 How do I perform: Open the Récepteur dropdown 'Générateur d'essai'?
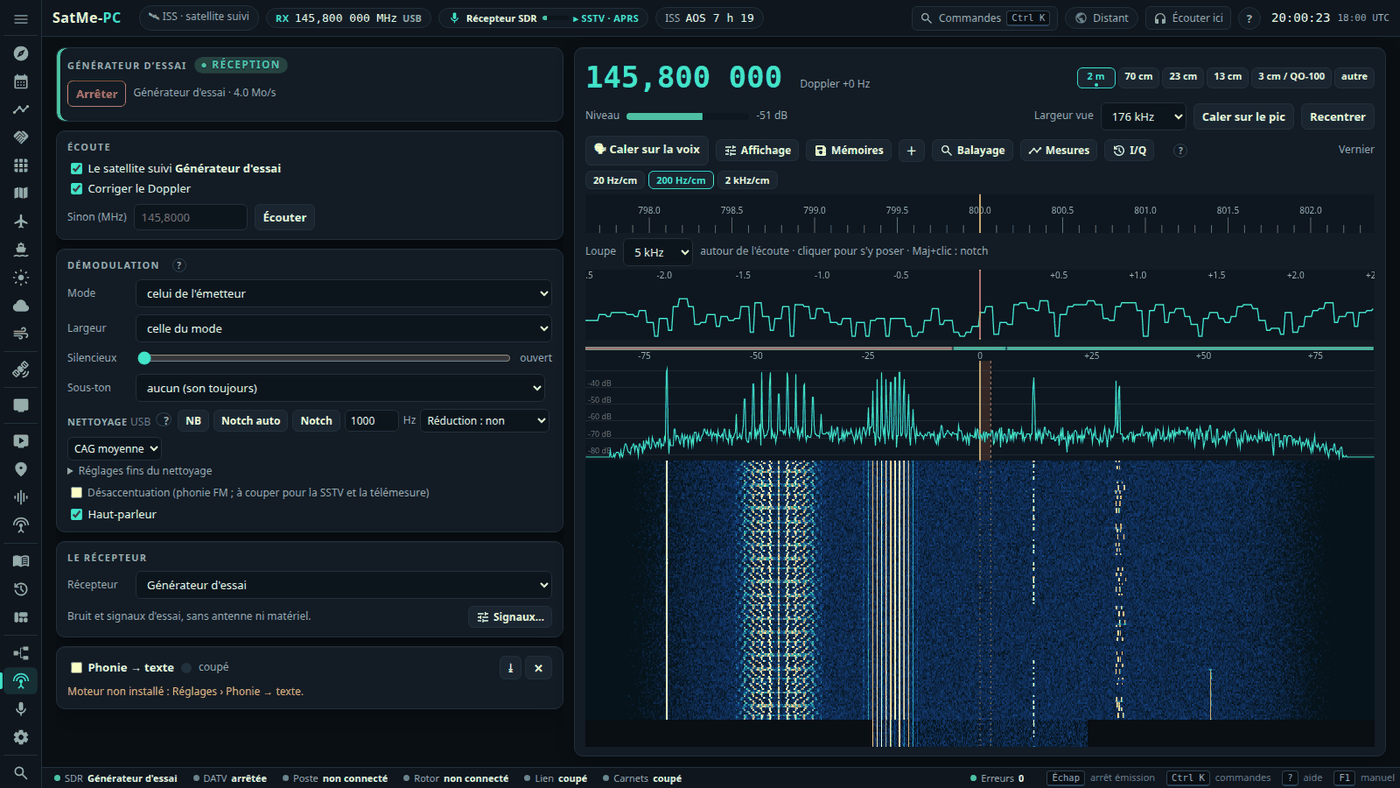343,585
